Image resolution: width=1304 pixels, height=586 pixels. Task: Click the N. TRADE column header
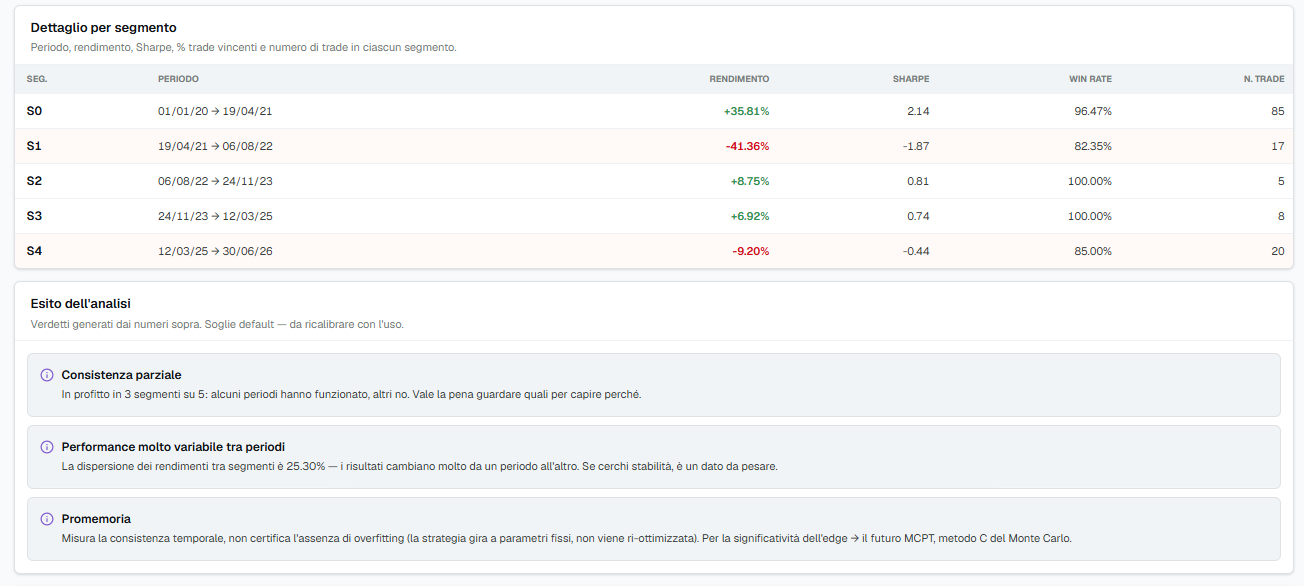click(x=1264, y=79)
